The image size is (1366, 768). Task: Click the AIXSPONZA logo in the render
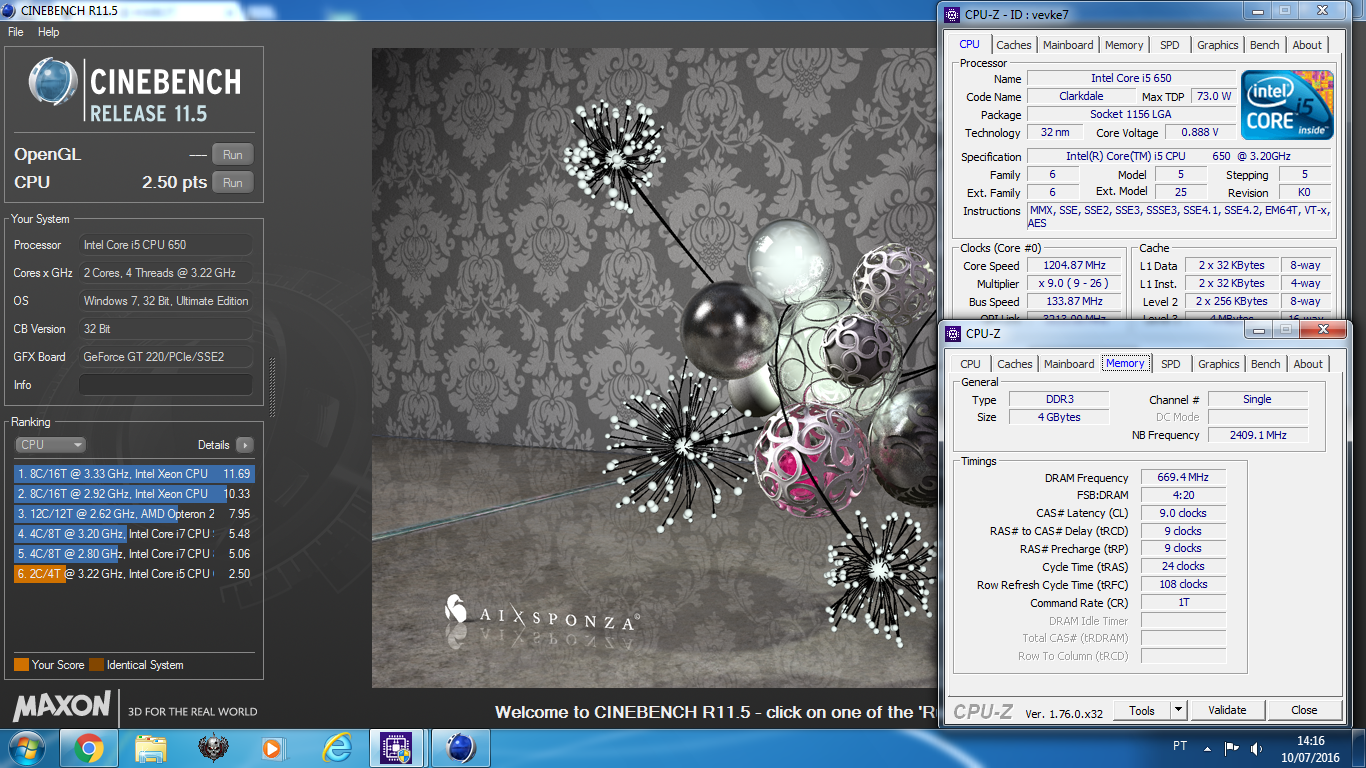point(541,614)
